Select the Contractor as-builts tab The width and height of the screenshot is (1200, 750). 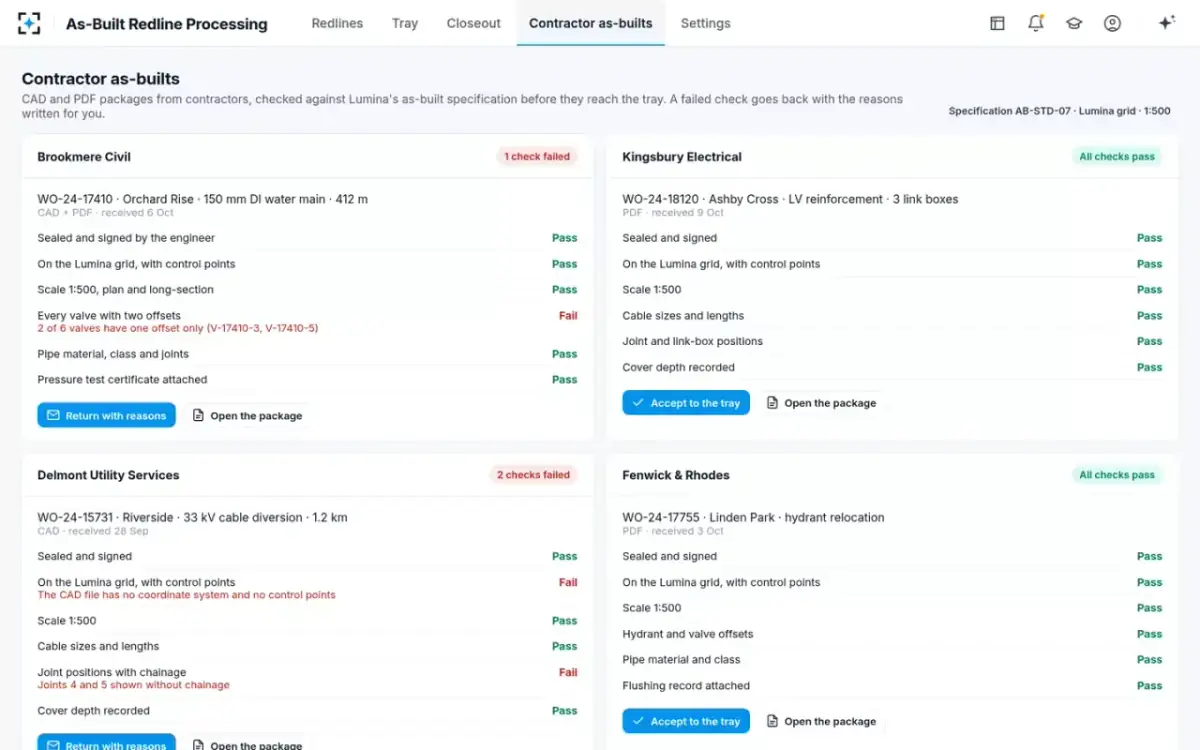(591, 23)
